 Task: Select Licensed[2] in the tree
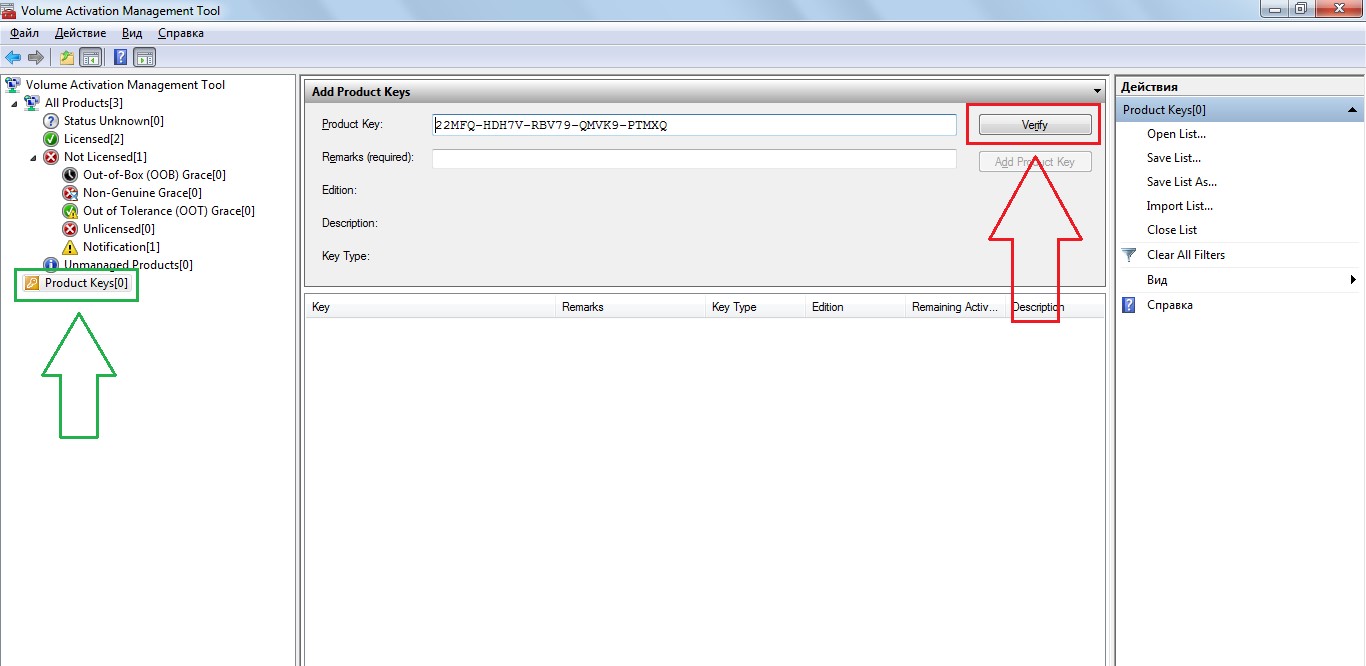[x=94, y=139]
